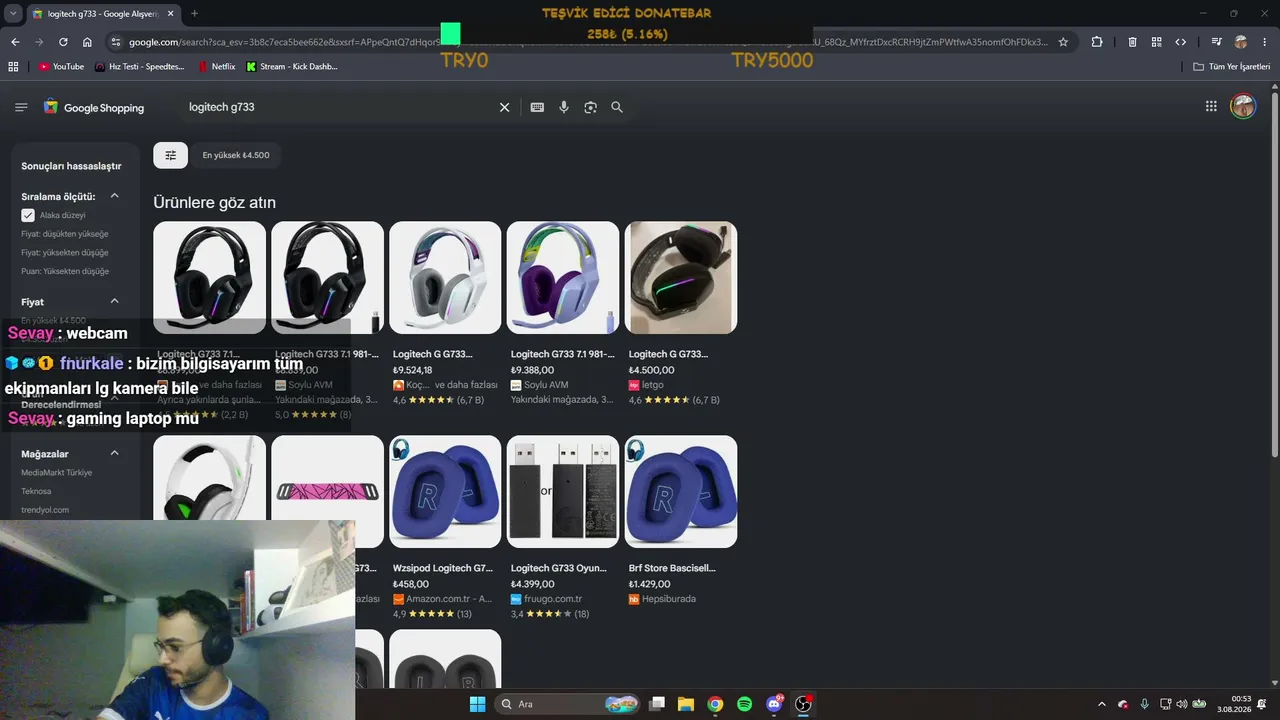Open the Google apps grid
Viewport: 1280px width, 720px height.
coord(1211,106)
